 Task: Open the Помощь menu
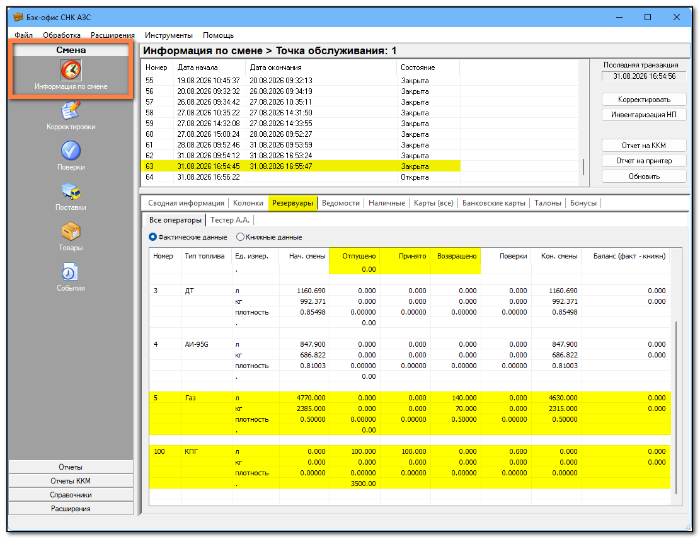click(x=218, y=35)
